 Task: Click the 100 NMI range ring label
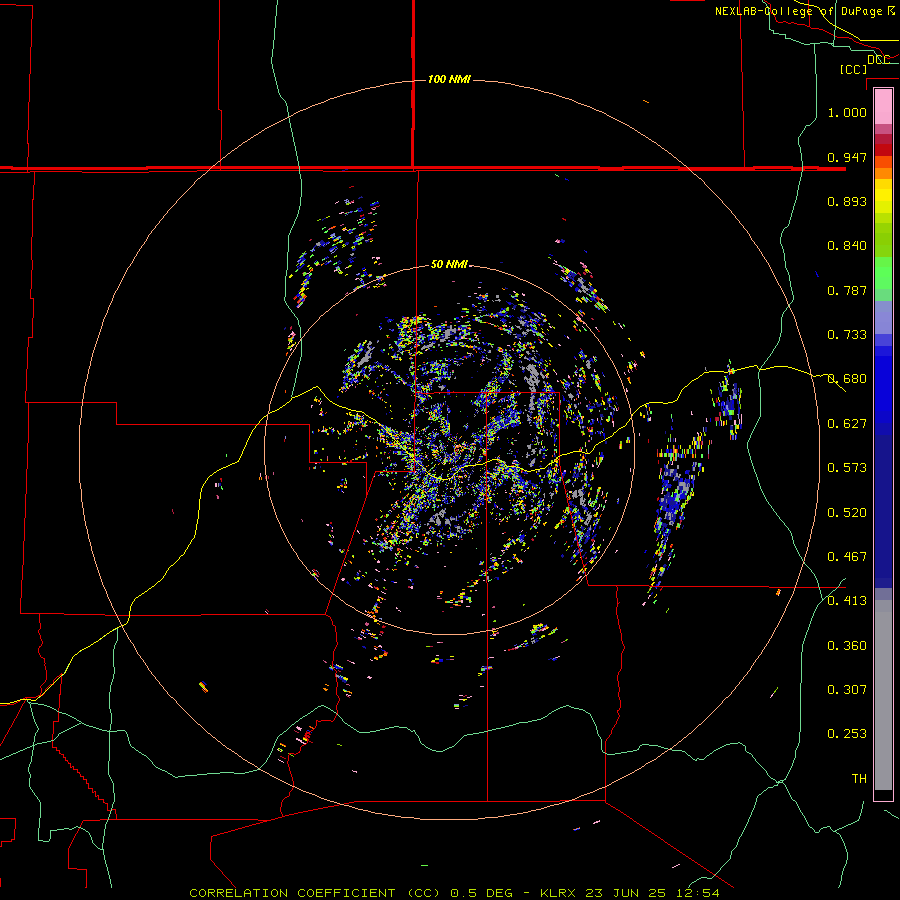click(449, 79)
